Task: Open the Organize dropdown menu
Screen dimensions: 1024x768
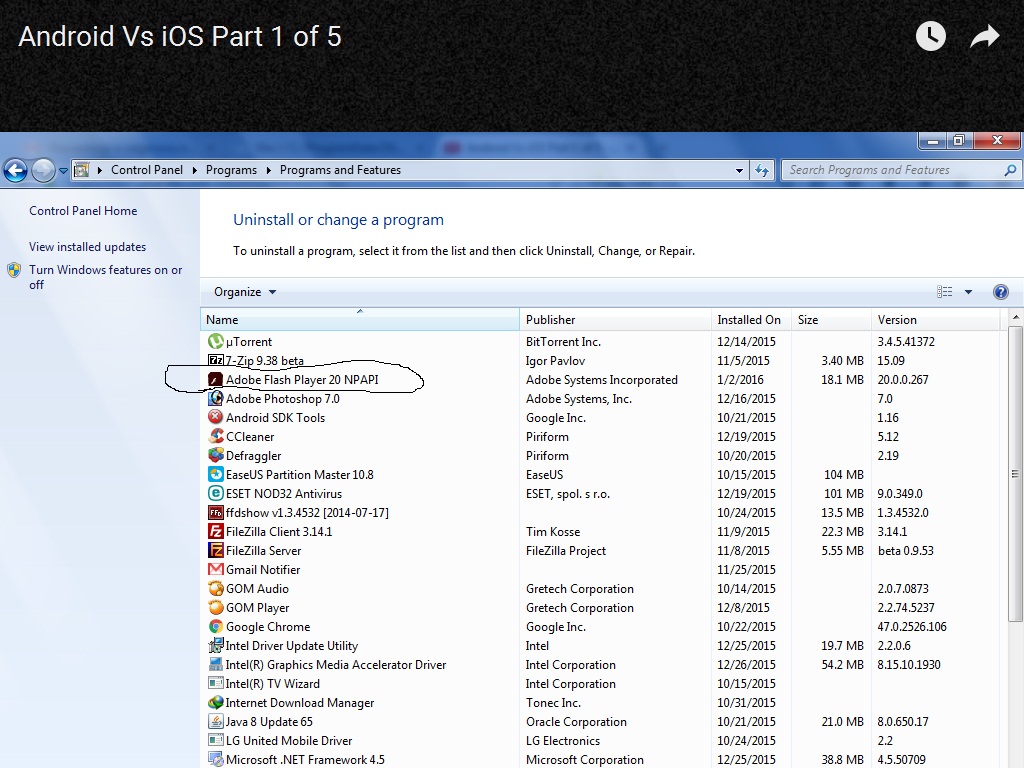Action: 245,292
